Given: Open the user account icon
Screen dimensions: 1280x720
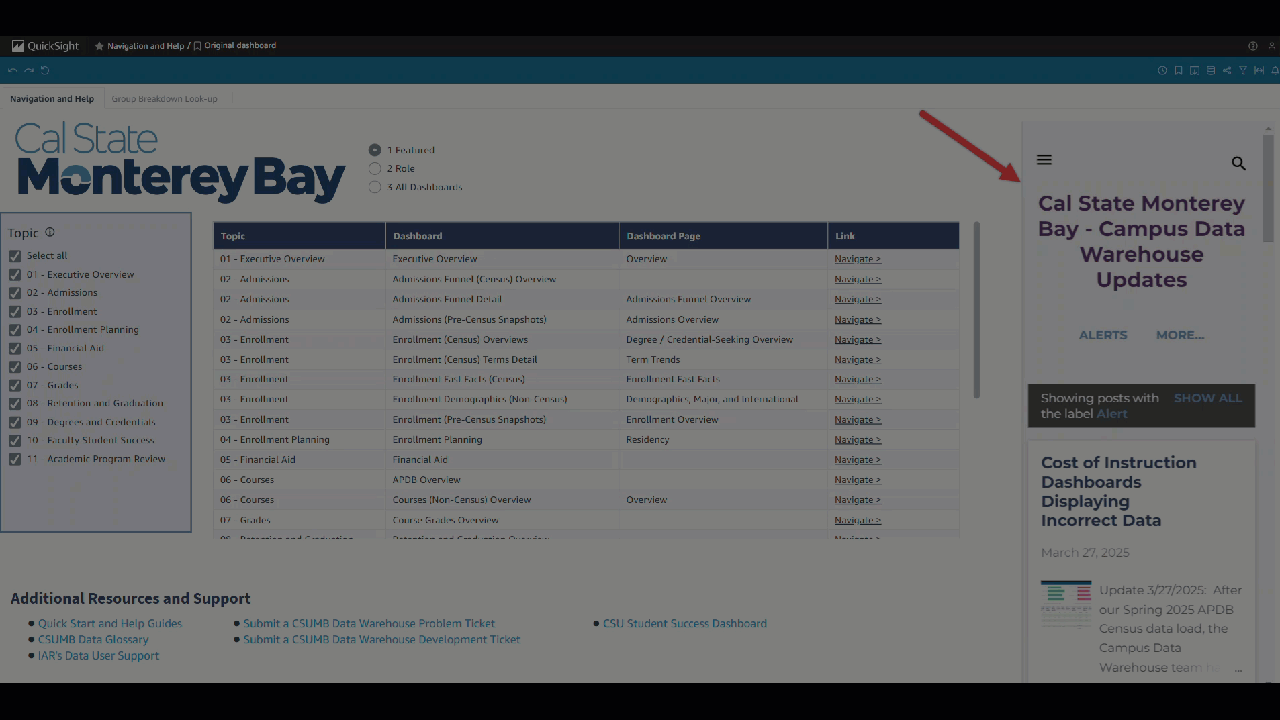Looking at the screenshot, I should [x=1272, y=46].
